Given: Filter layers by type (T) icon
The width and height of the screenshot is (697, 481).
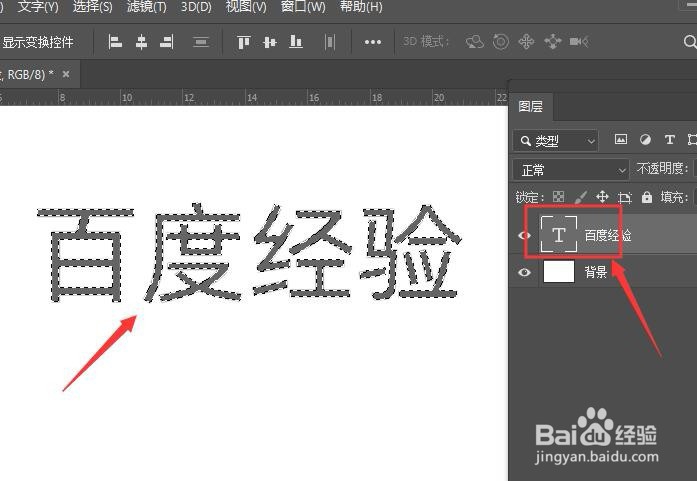Looking at the screenshot, I should pyautogui.click(x=669, y=140).
